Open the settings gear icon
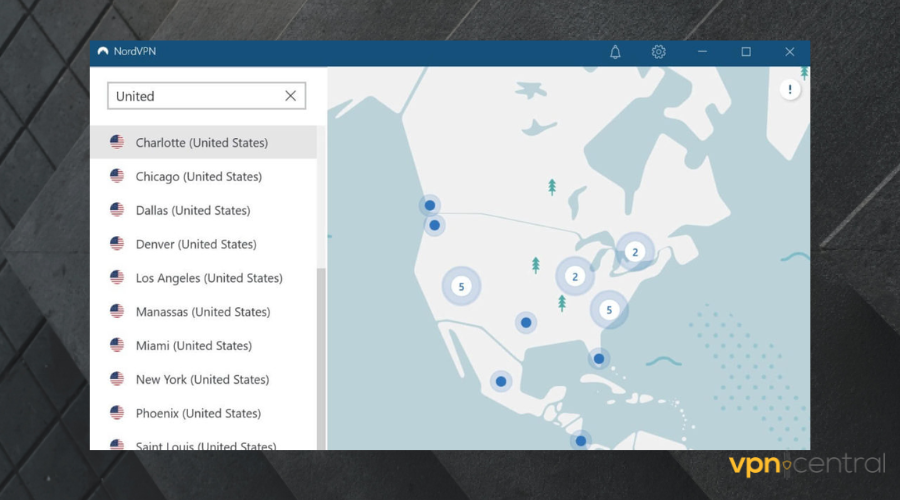 click(658, 52)
